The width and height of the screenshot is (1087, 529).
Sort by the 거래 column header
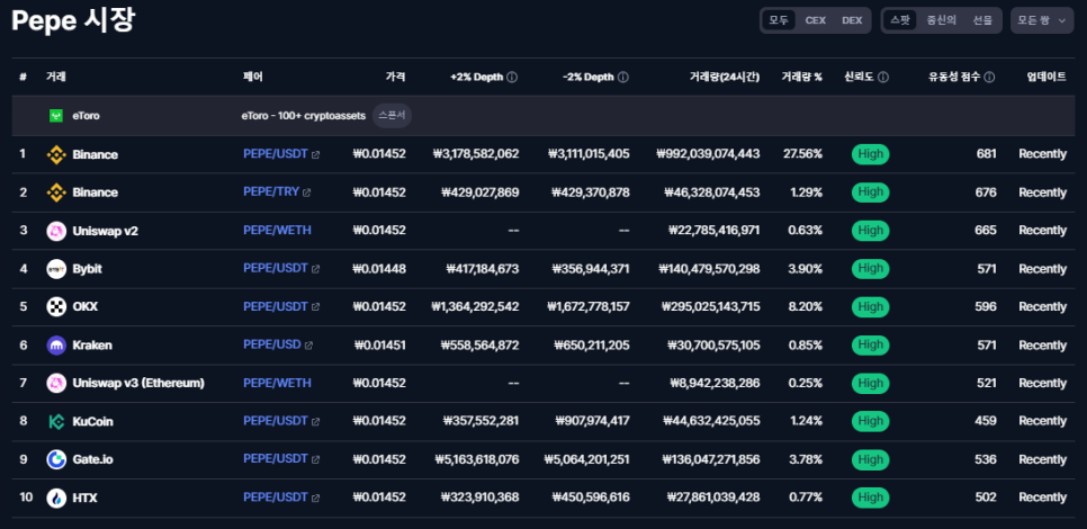pos(55,77)
